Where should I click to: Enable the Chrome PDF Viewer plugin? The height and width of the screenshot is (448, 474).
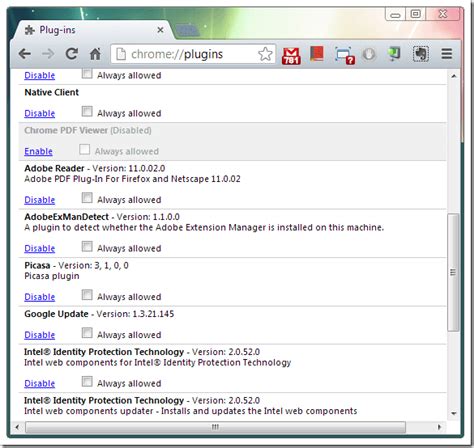coord(38,151)
